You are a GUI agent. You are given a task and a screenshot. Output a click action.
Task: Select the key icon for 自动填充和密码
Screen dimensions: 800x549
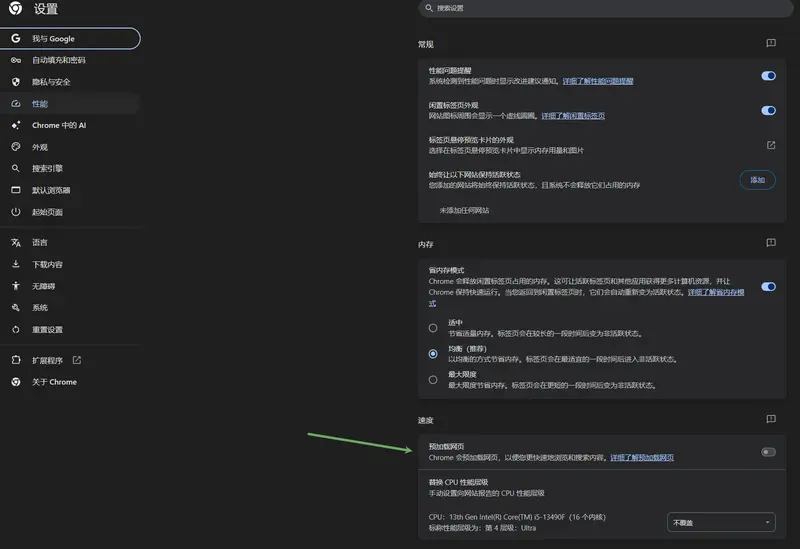pos(16,60)
